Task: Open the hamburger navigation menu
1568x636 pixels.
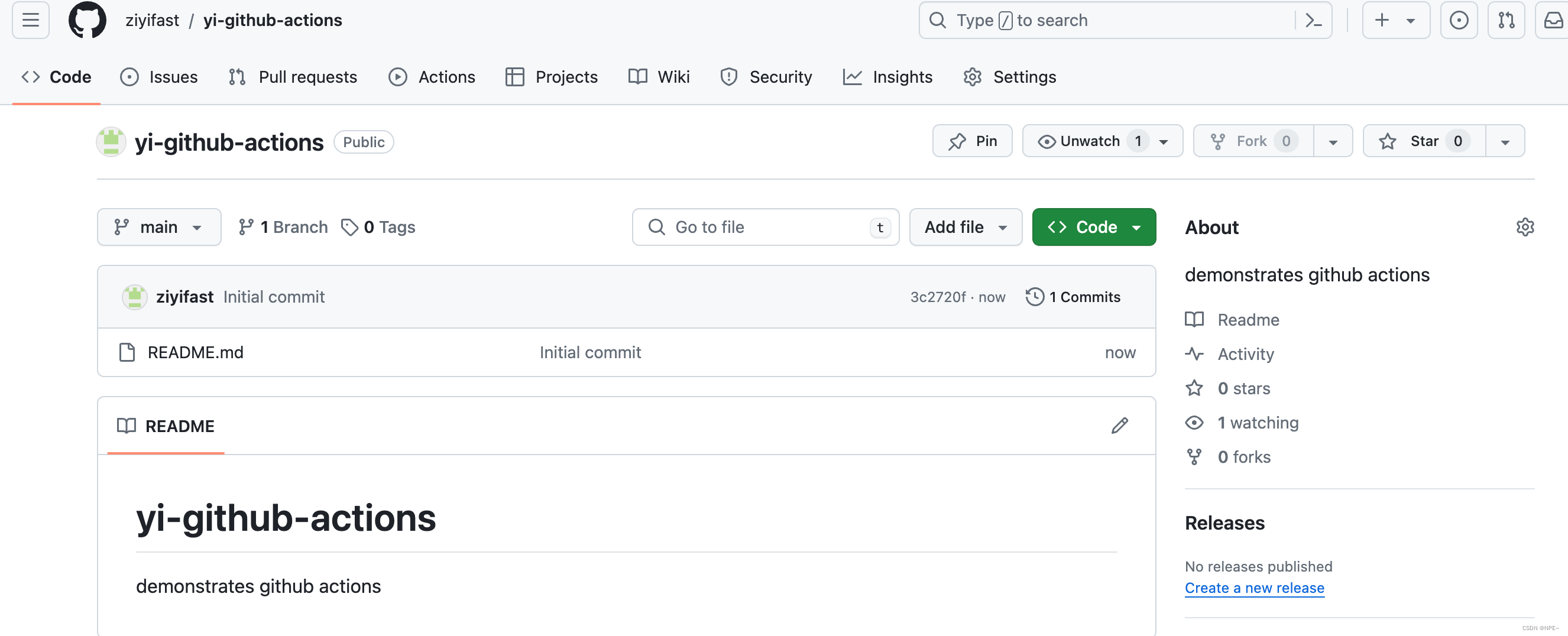Action: pos(30,20)
